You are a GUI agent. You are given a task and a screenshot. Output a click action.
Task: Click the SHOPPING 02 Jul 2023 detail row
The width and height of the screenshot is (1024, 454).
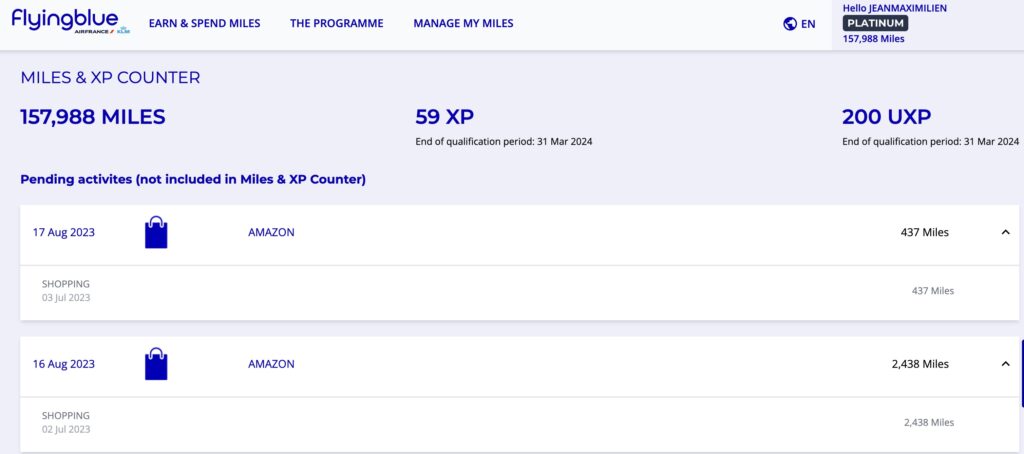pos(66,422)
